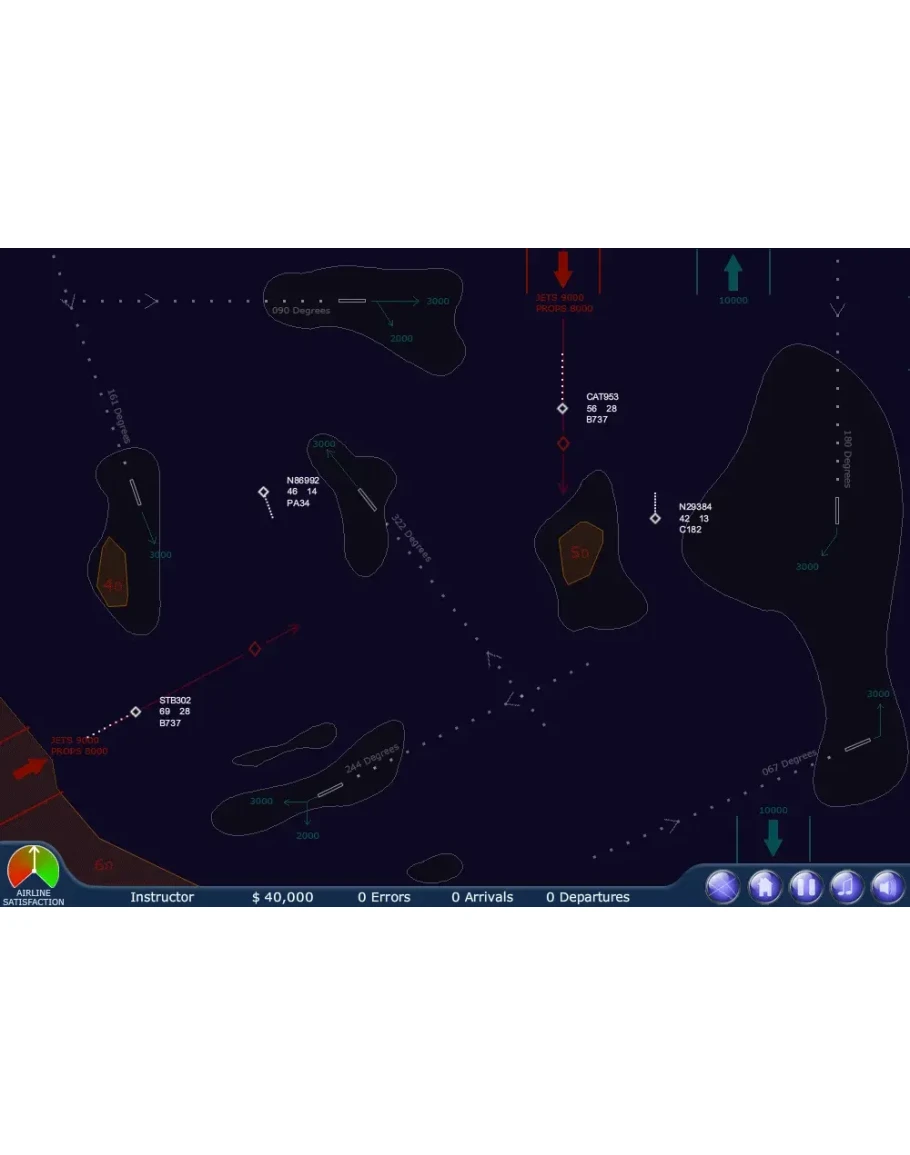This screenshot has width=910, height=1155.
Task: Click the runway on 180 Degrees approach
Action: [x=837, y=510]
